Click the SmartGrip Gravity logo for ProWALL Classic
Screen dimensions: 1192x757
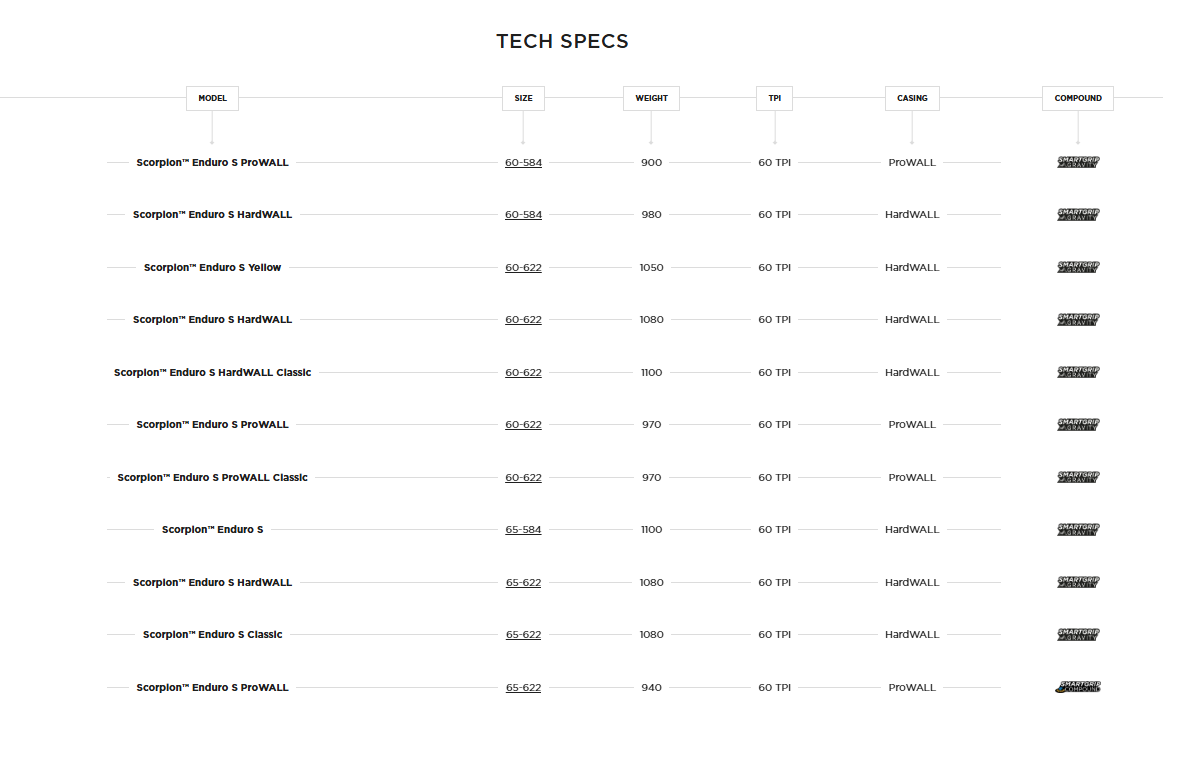click(x=1078, y=477)
